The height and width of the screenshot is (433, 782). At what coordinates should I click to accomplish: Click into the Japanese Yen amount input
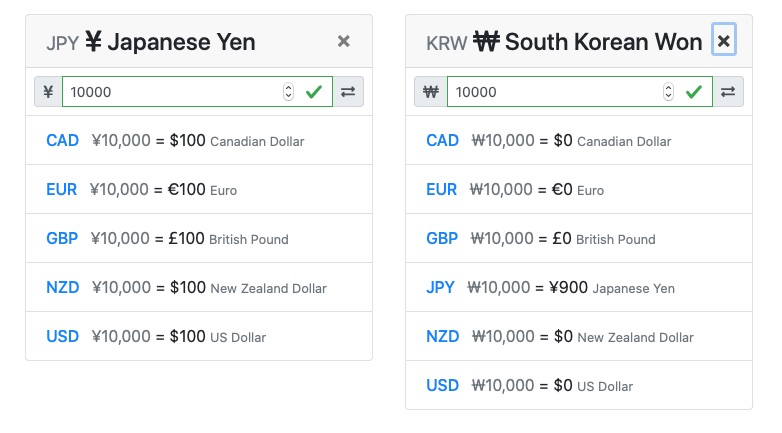coord(197,92)
